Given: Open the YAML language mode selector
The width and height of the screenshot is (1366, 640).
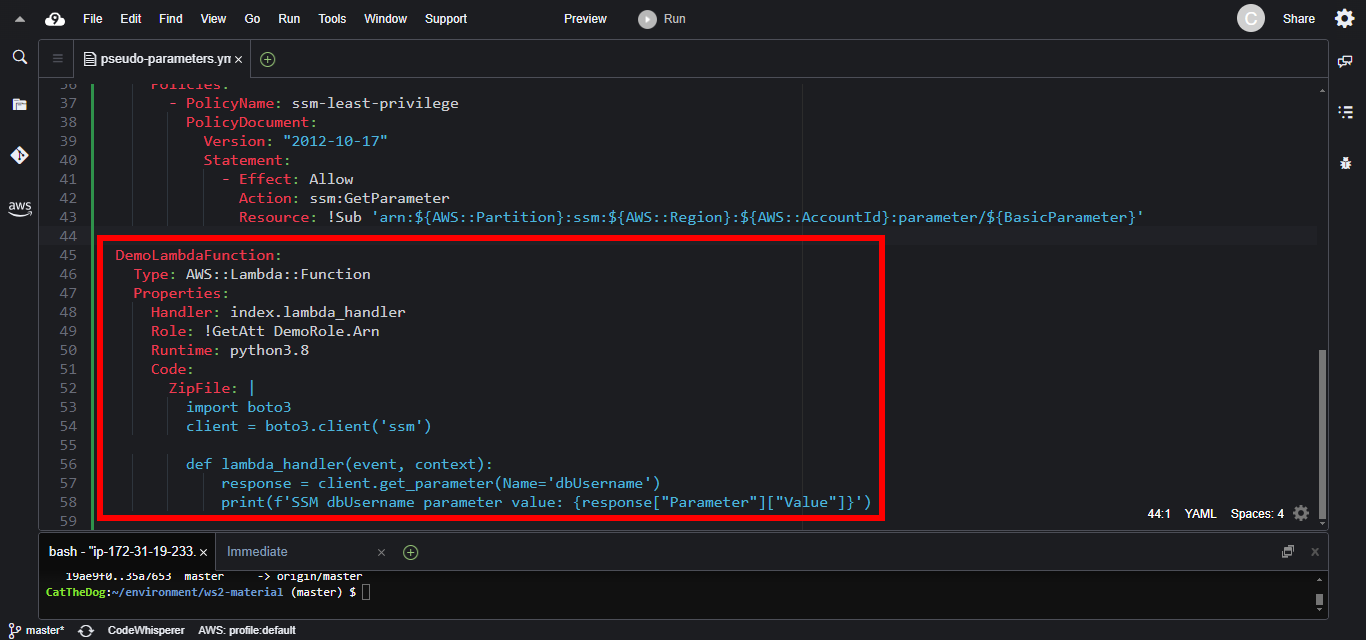Looking at the screenshot, I should click(x=1200, y=514).
